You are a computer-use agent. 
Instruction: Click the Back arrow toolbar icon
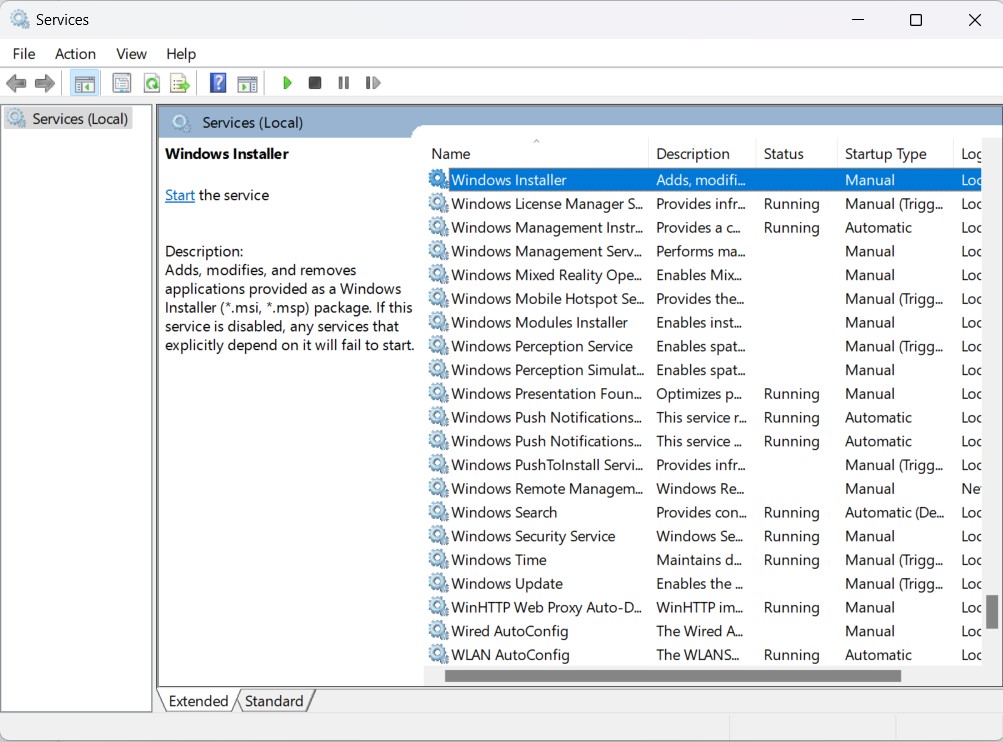point(16,83)
